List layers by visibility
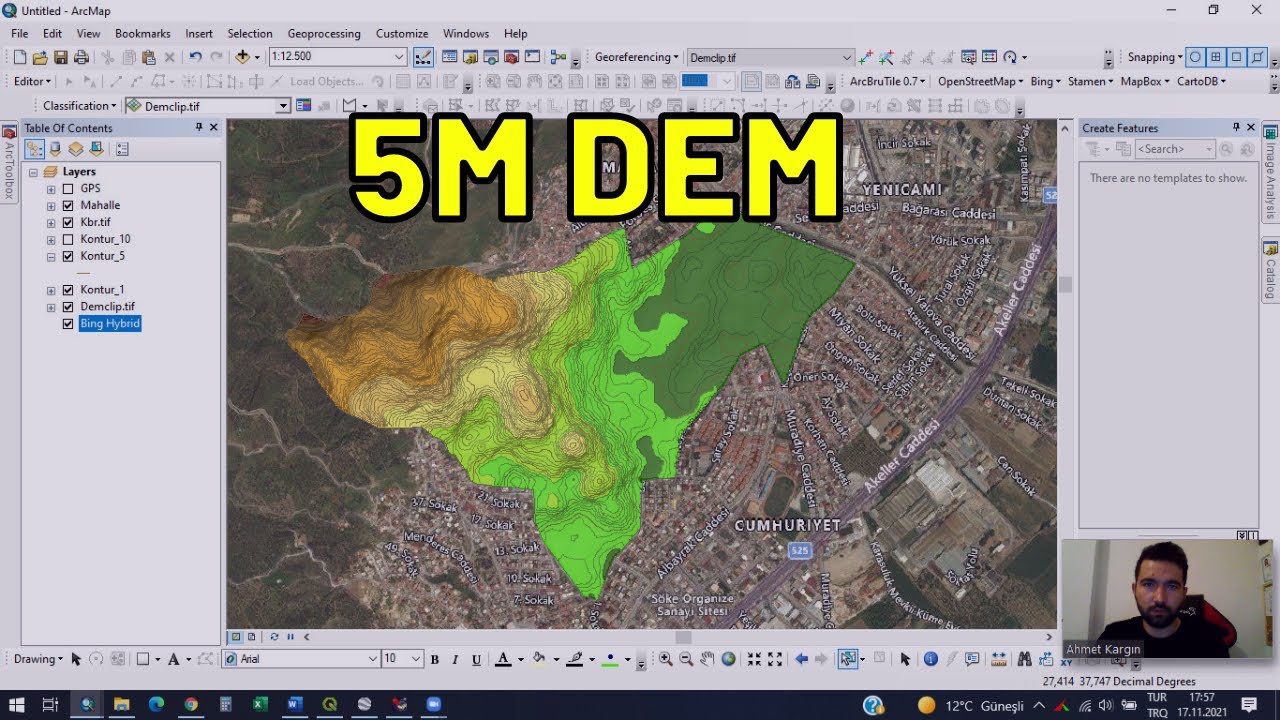 click(x=75, y=149)
